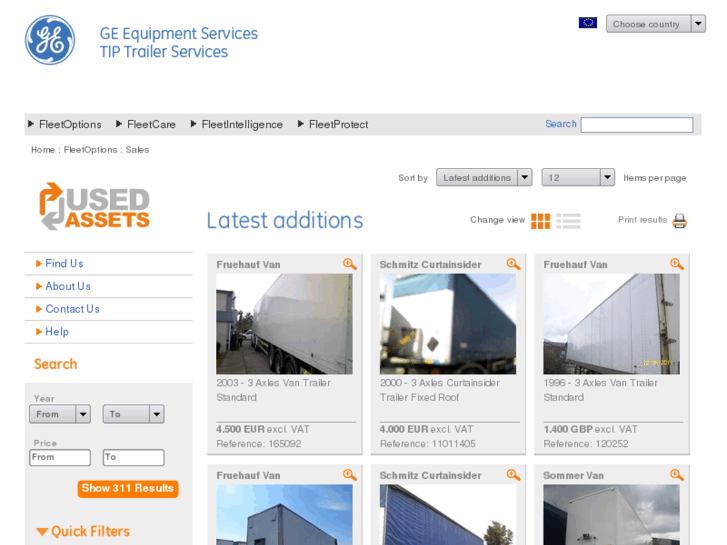The image size is (727, 545).
Task: Open the Choose country dropdown
Action: tap(656, 24)
